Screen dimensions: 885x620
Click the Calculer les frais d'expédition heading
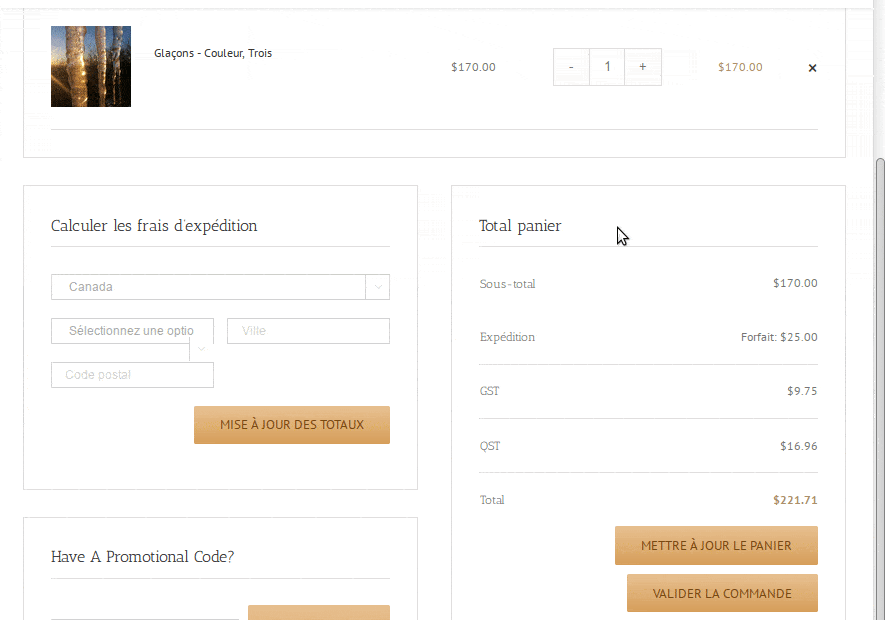(154, 226)
